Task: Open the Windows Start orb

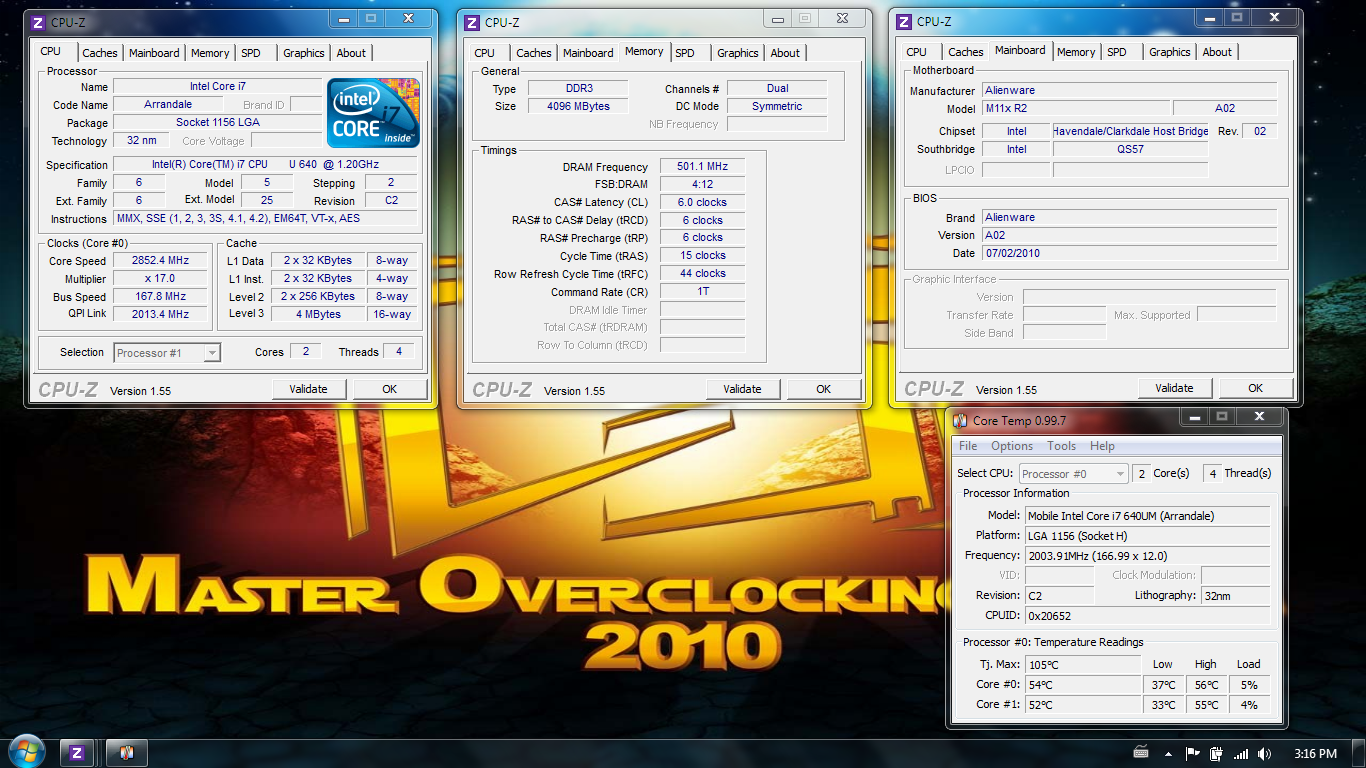Action: [26, 751]
